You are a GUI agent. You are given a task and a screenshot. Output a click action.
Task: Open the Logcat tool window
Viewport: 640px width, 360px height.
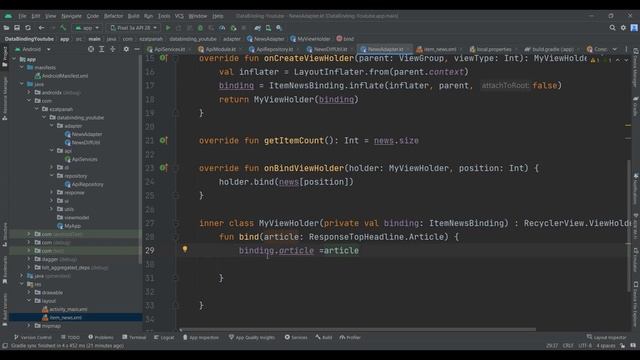(x=164, y=337)
